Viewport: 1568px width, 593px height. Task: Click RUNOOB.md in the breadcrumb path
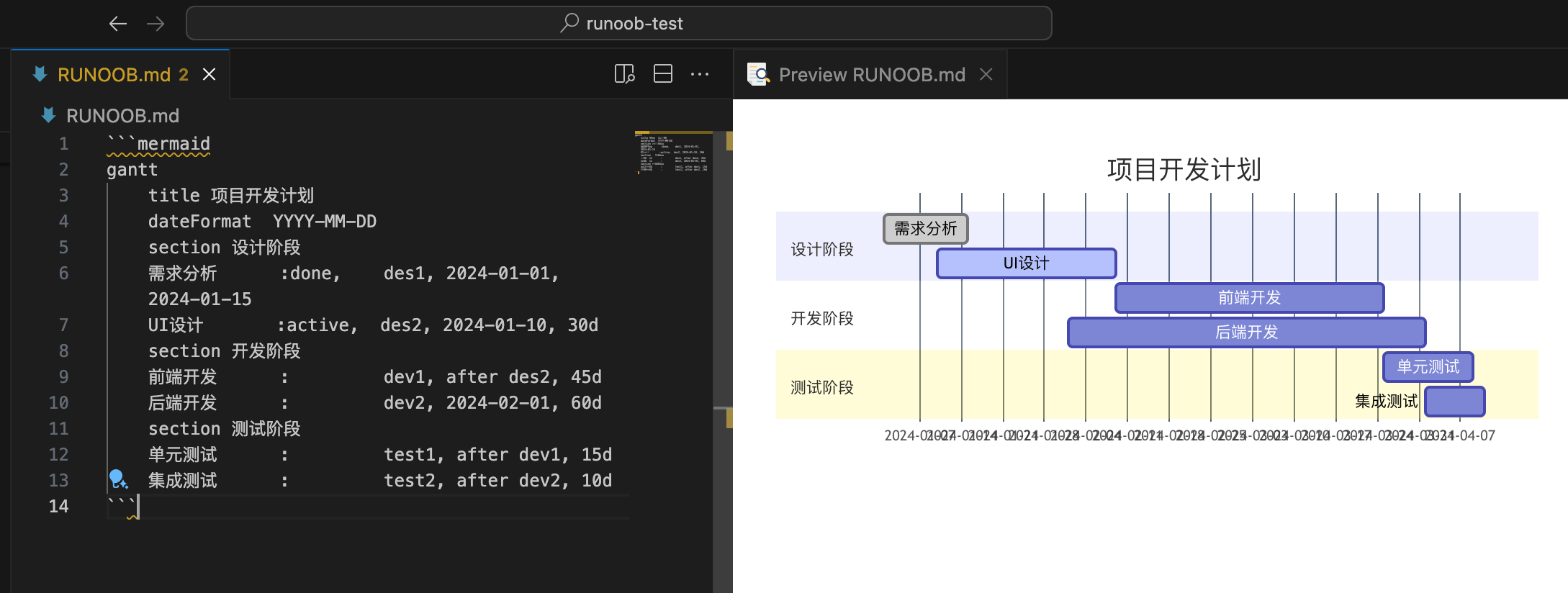tap(122, 115)
